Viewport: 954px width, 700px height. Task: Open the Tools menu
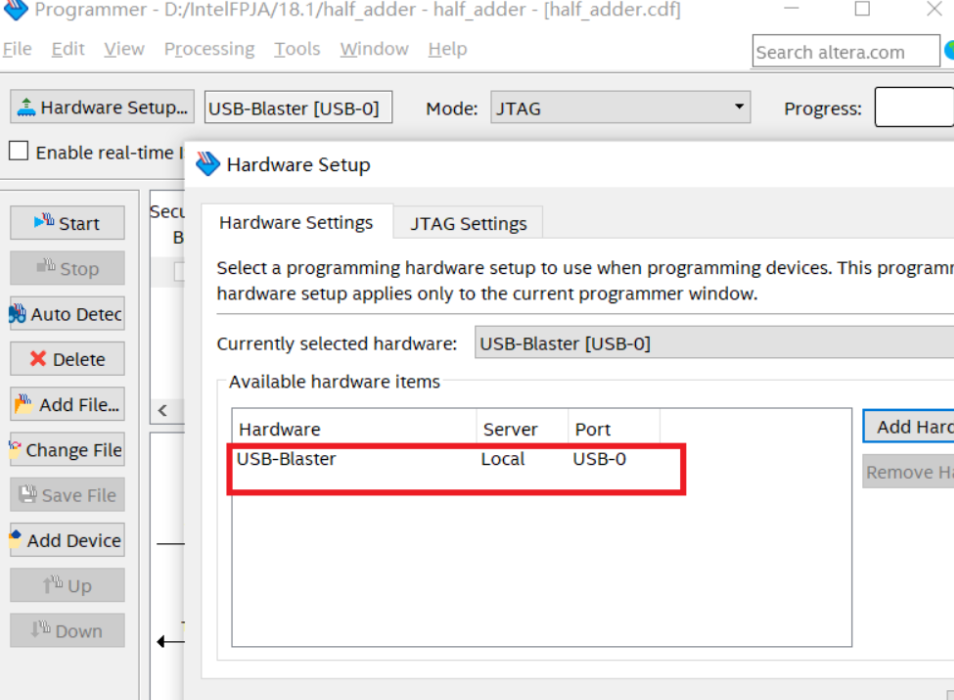pos(297,49)
